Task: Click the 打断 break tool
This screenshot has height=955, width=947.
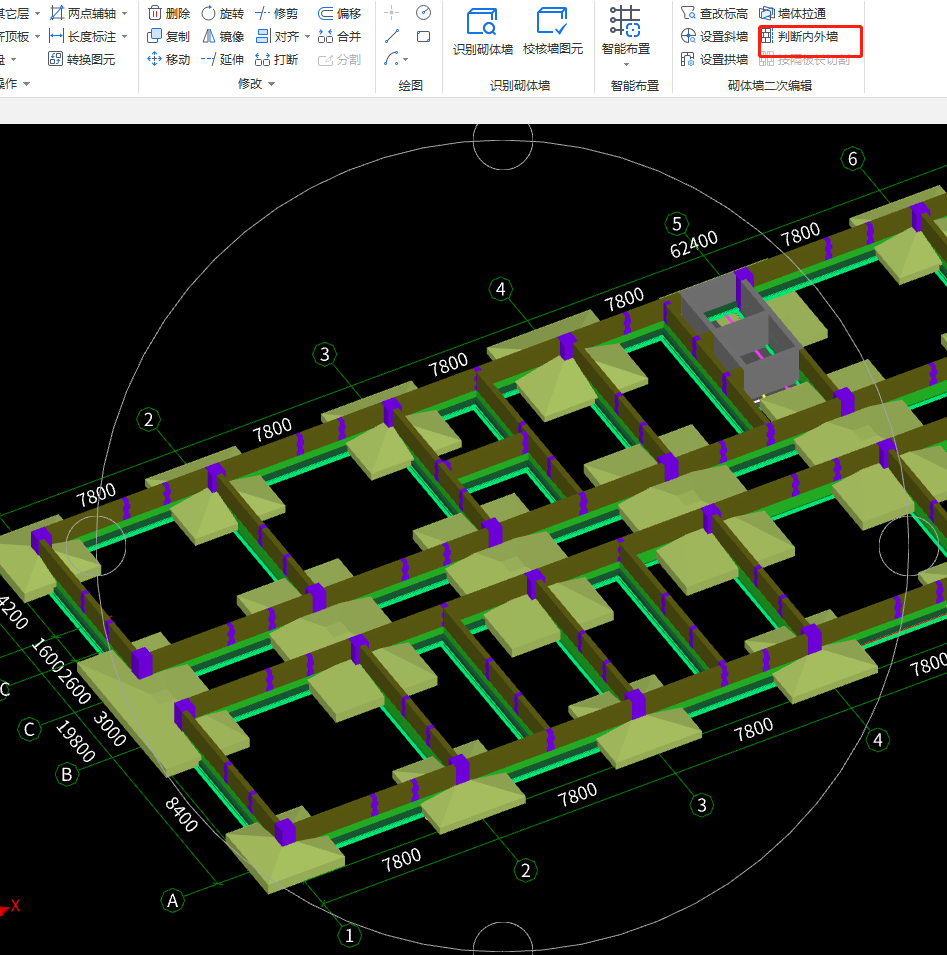Action: pos(276,59)
